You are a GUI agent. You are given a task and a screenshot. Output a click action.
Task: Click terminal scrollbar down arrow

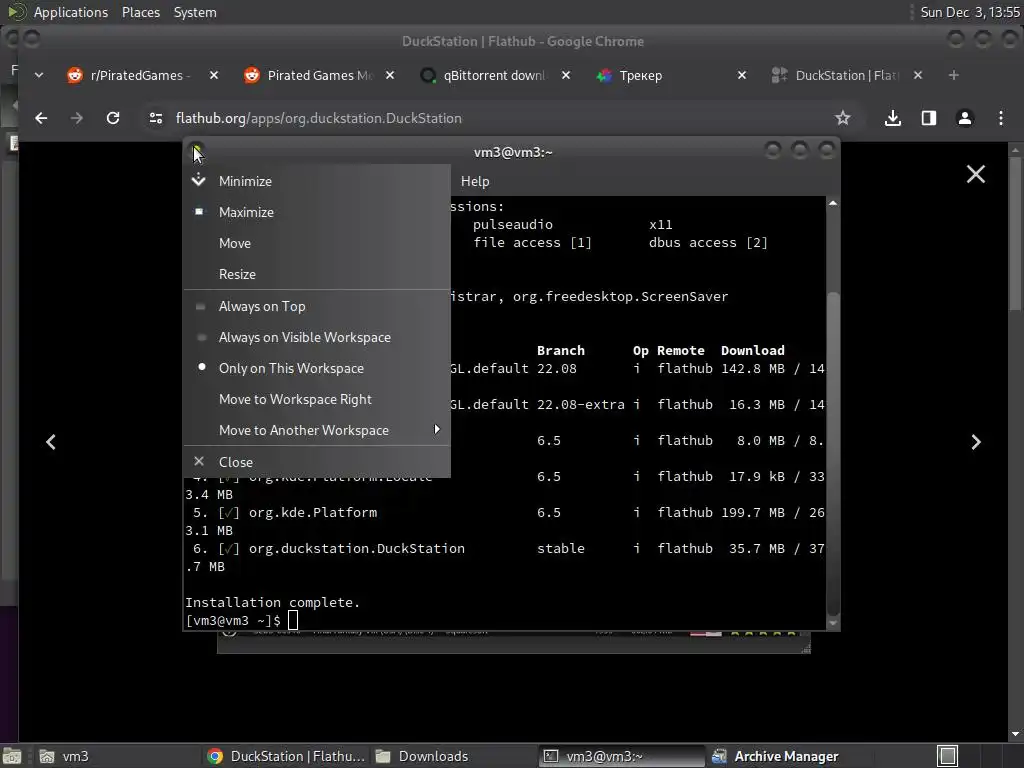click(833, 623)
